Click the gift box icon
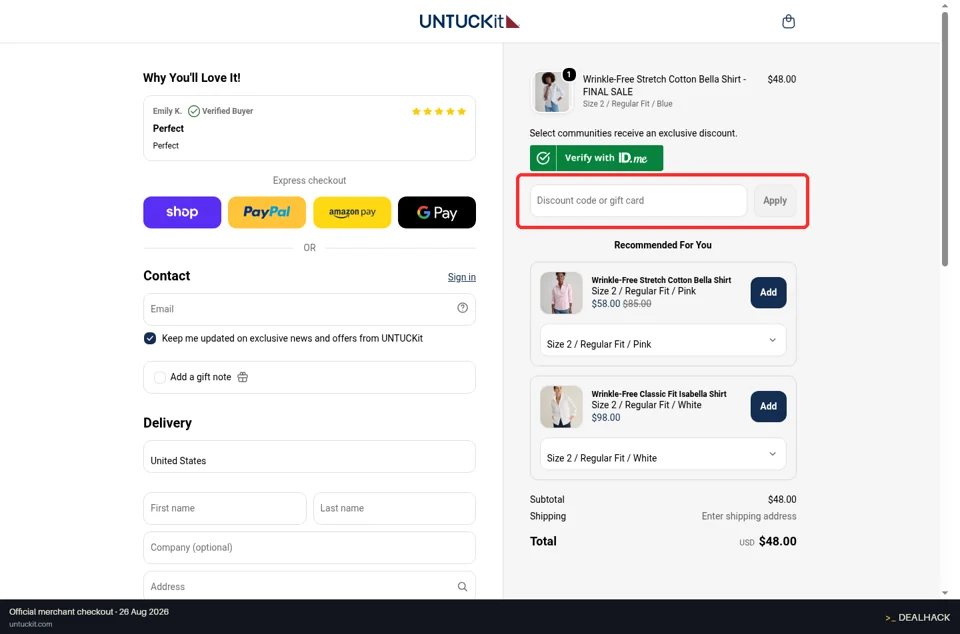960x634 pixels. (242, 377)
